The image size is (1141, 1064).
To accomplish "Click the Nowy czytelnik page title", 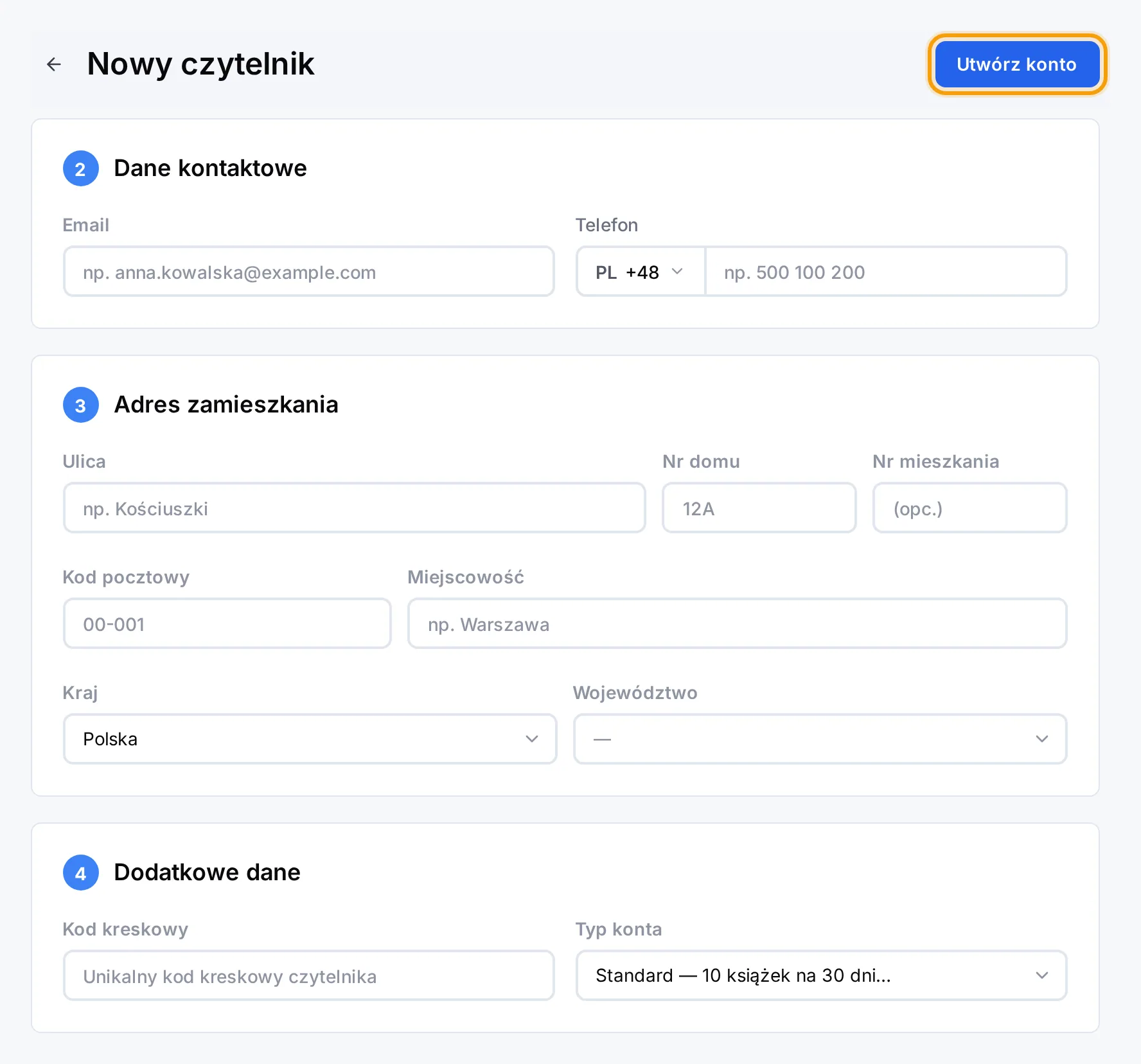I will [200, 64].
